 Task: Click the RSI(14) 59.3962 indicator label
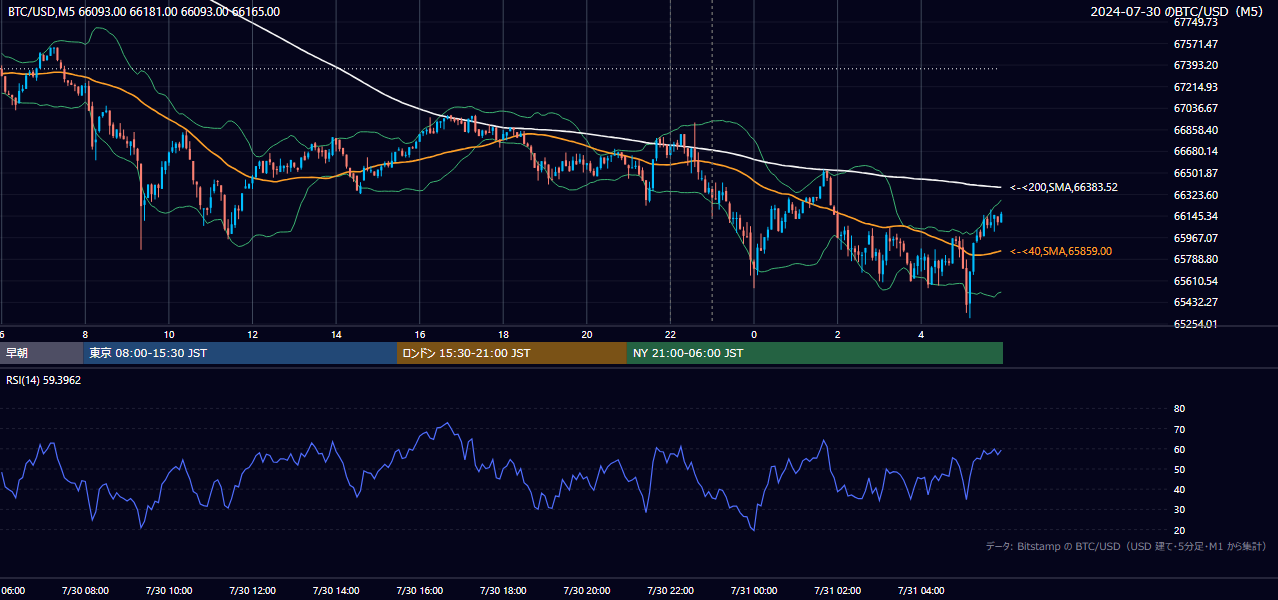[44, 380]
